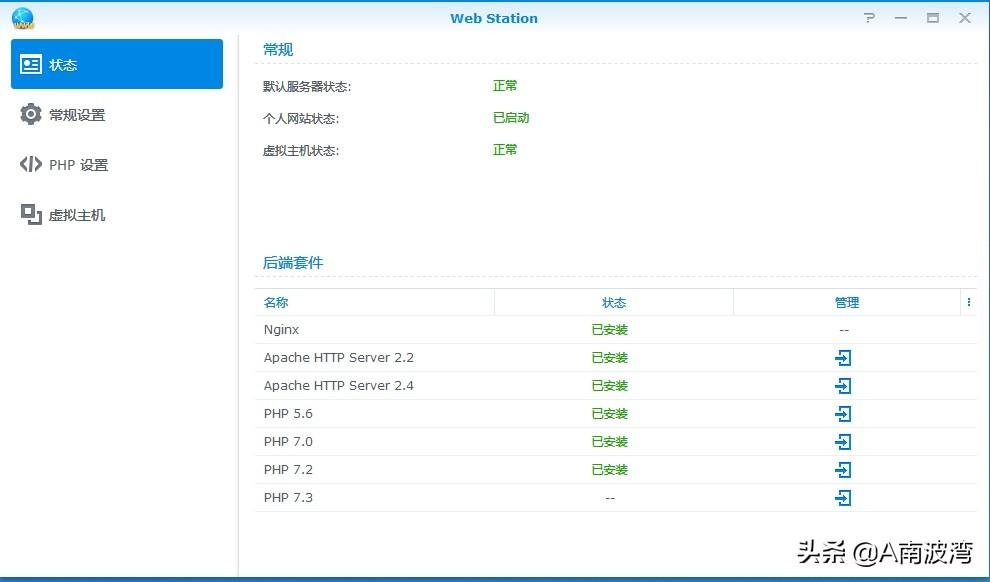Select the Nginx row
990x582 pixels.
point(282,330)
